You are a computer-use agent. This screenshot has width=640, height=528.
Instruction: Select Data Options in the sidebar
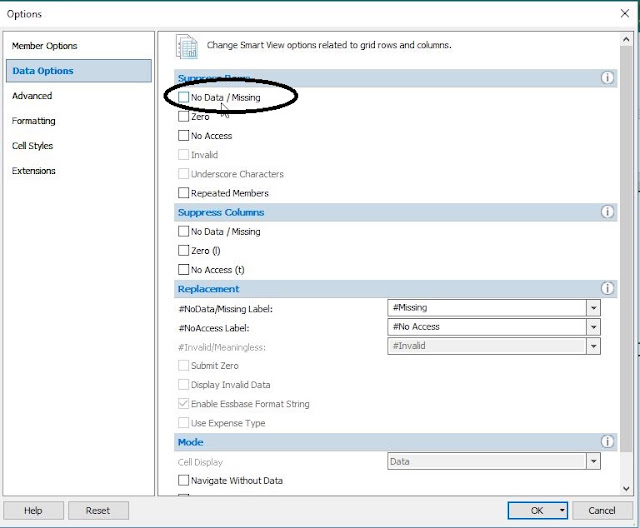pyautogui.click(x=79, y=71)
